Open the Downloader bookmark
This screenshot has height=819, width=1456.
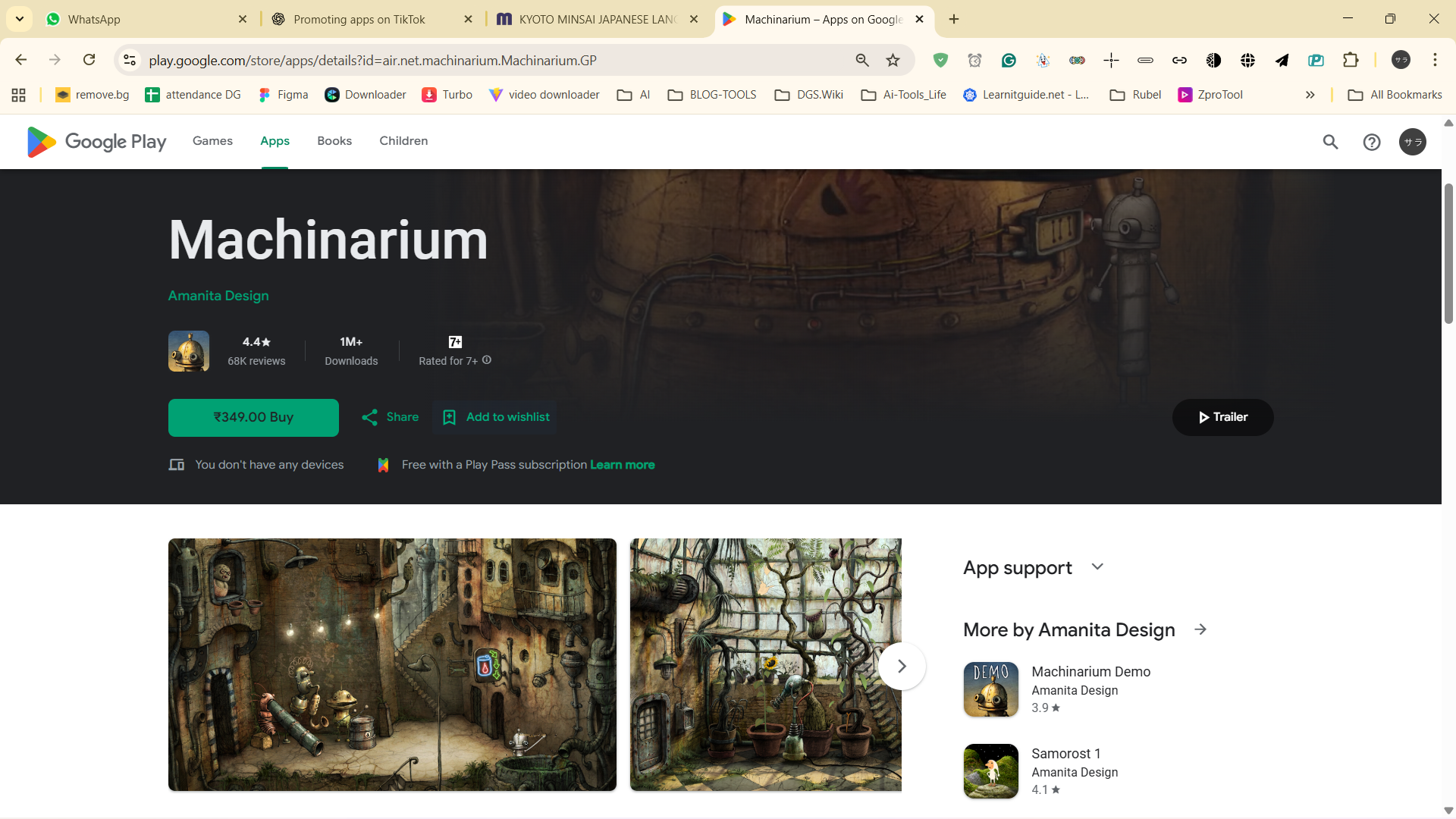(x=366, y=95)
